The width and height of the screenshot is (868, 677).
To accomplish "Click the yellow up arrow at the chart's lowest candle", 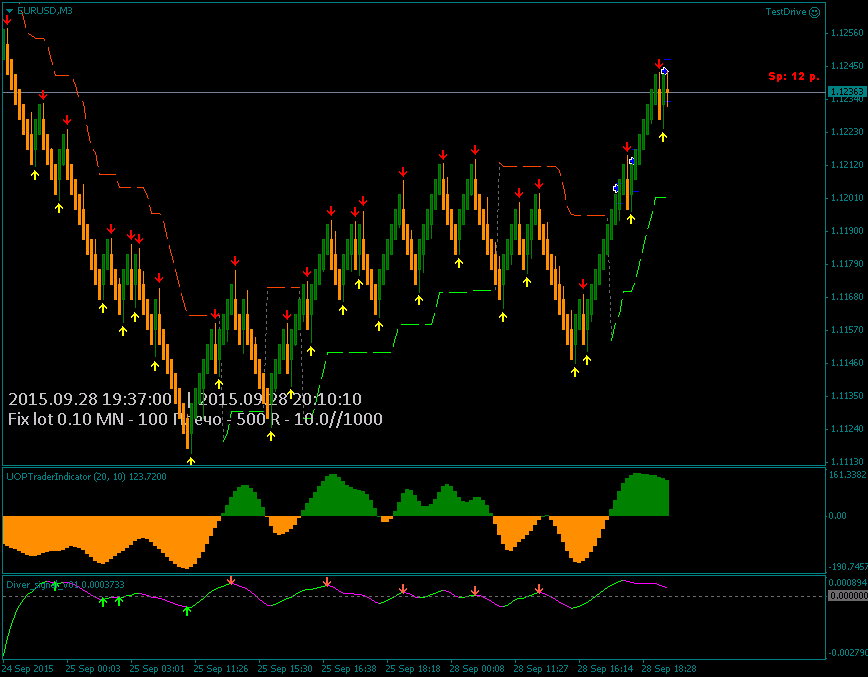I will point(191,461).
